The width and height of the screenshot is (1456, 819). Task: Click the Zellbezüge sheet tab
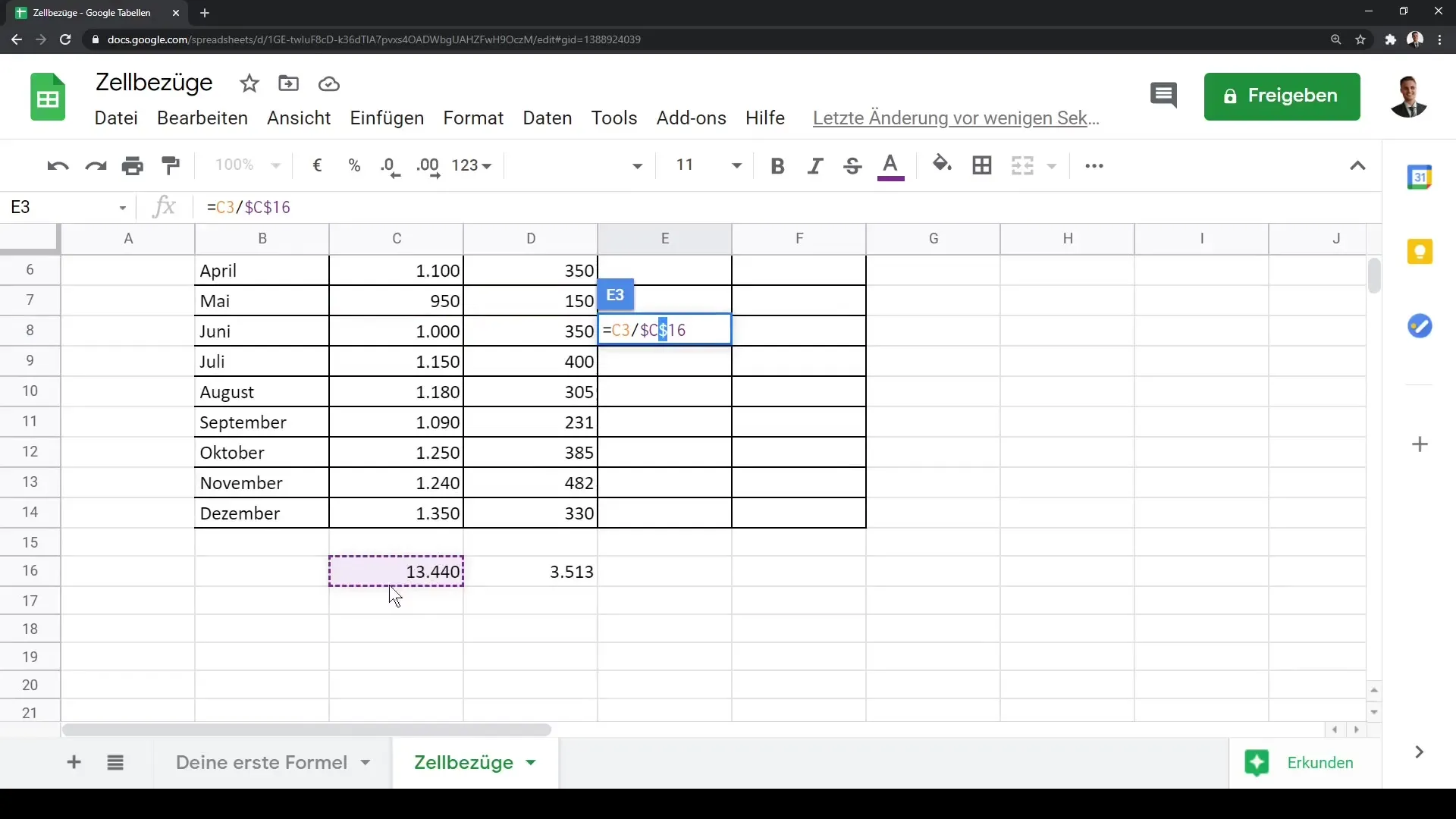point(464,763)
